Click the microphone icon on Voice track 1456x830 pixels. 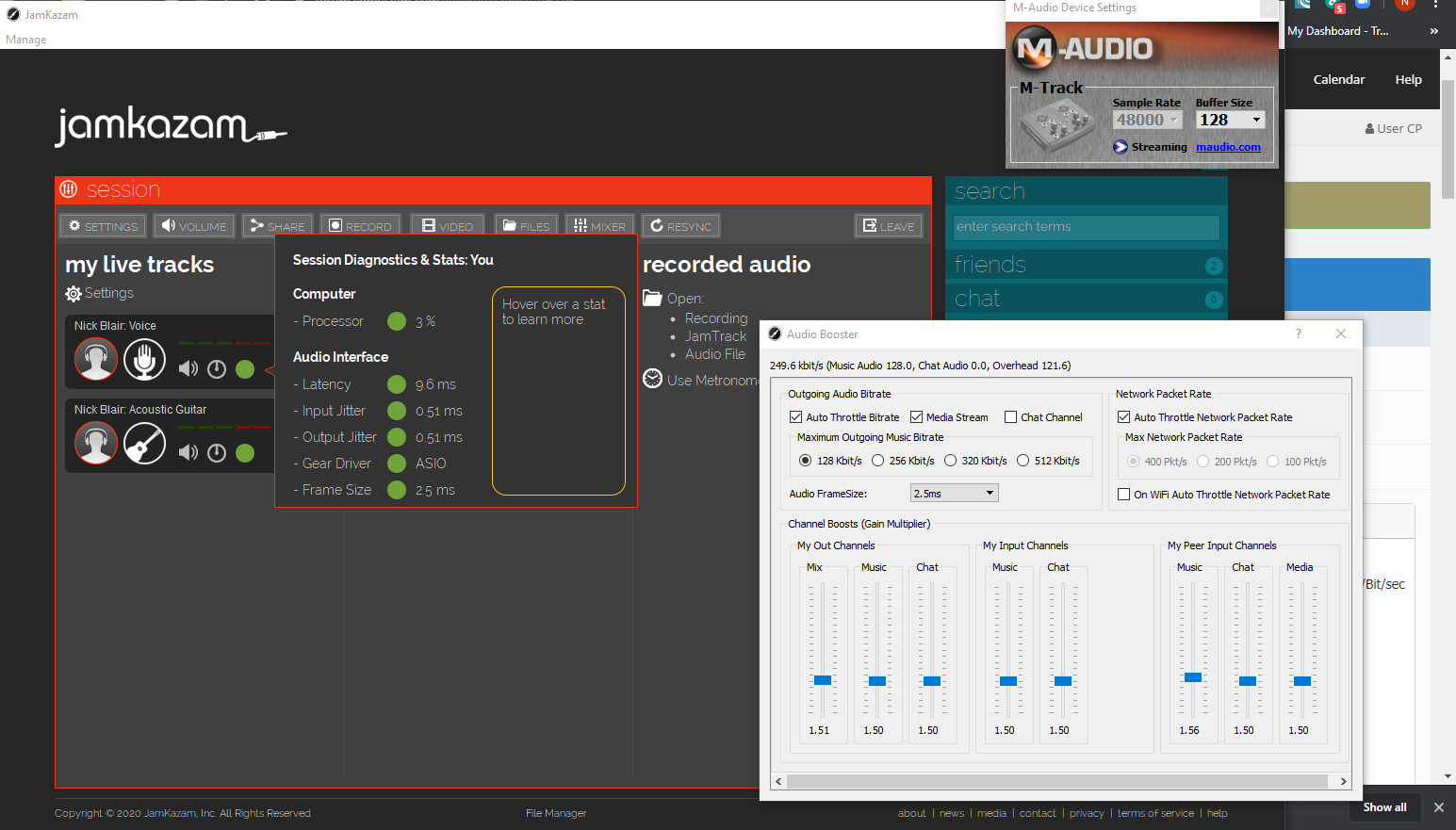point(144,360)
